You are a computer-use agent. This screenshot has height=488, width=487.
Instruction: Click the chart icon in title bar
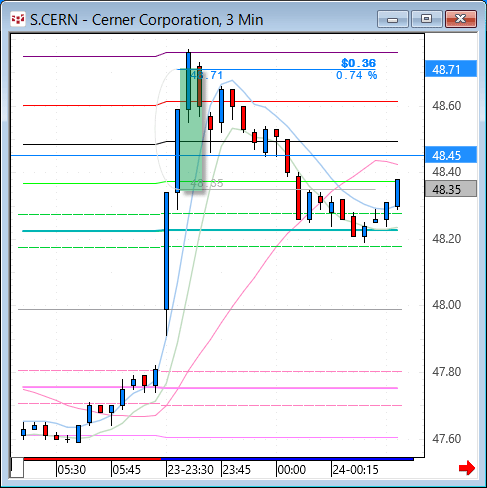pos(18,19)
